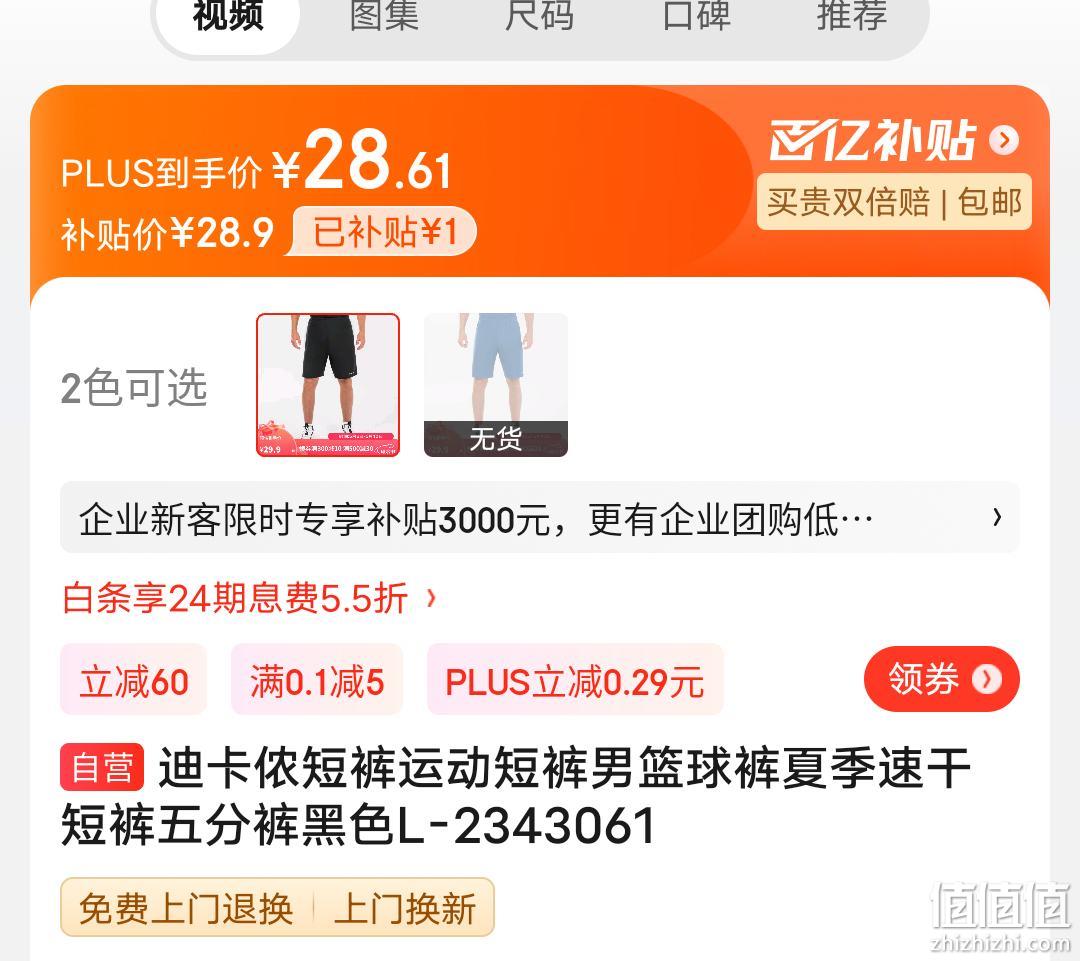Go to the 推荐 tab
Screen dimensions: 1080x961
[852, 15]
